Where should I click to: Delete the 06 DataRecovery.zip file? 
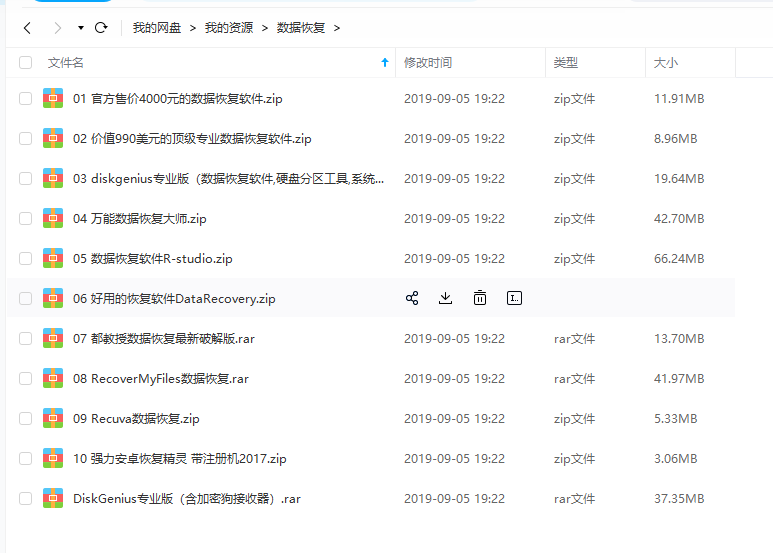click(x=480, y=298)
